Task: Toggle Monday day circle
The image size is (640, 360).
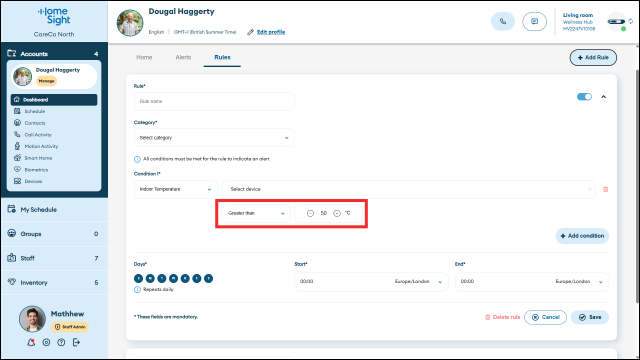Action: [150, 278]
